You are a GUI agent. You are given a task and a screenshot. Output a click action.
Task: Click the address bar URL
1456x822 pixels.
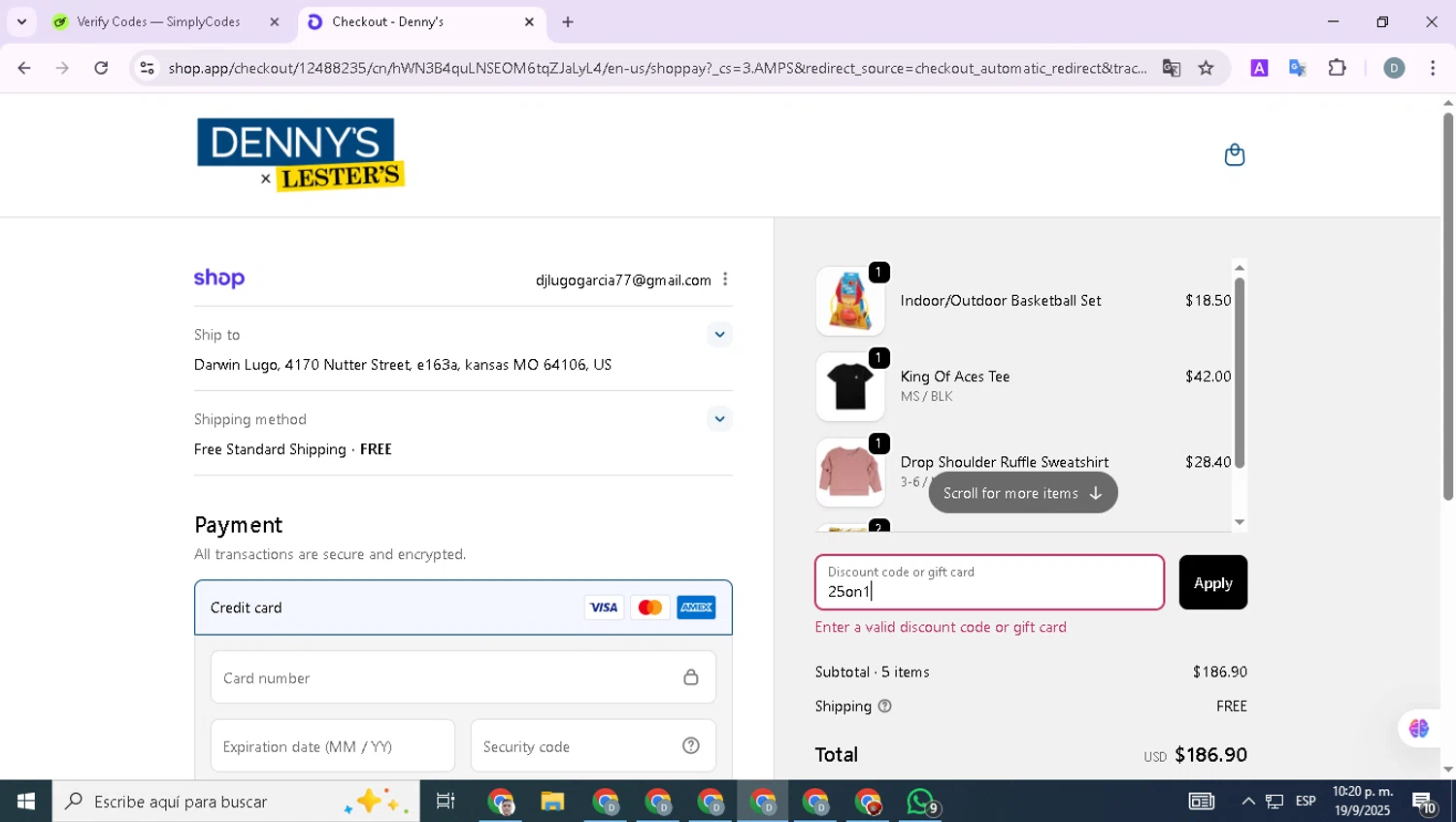click(x=657, y=68)
